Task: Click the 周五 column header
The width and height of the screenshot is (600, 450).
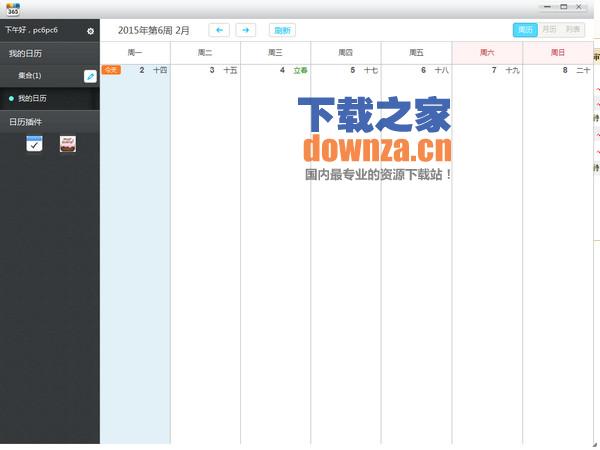Action: (x=416, y=53)
